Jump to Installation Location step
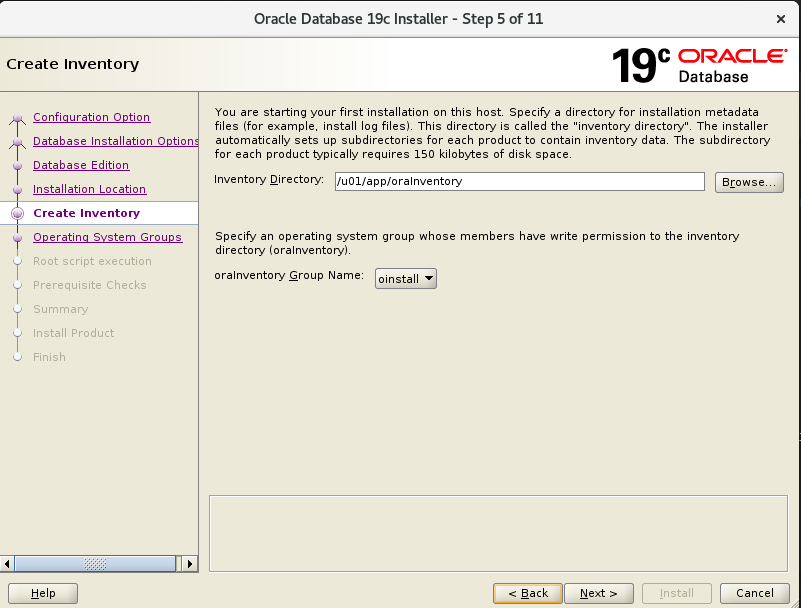Viewport: 801px width, 608px height. pos(89,189)
